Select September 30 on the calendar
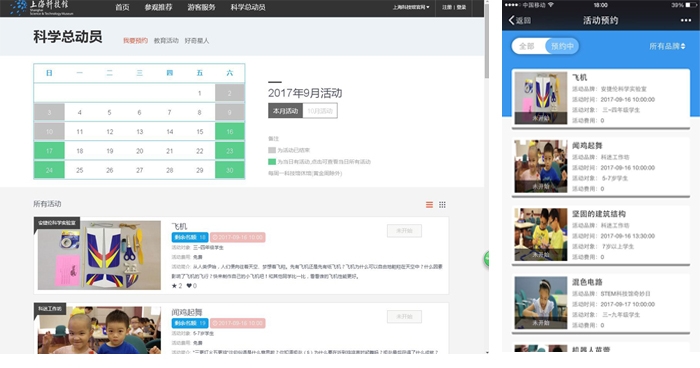700x368 pixels. tap(229, 170)
